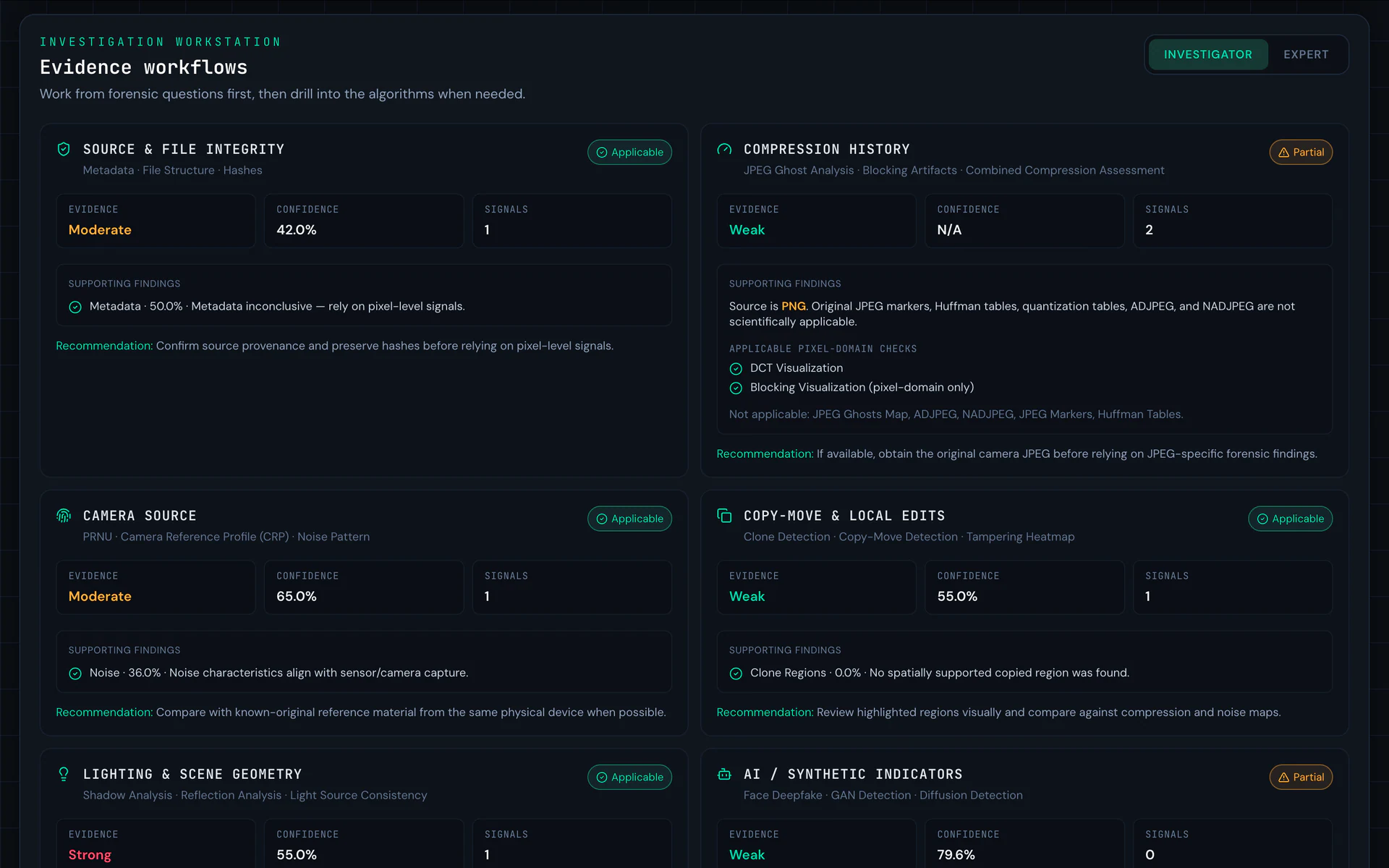Viewport: 1389px width, 868px height.
Task: Click the warning triangle in Compression History Partial badge
Action: [x=1283, y=153]
